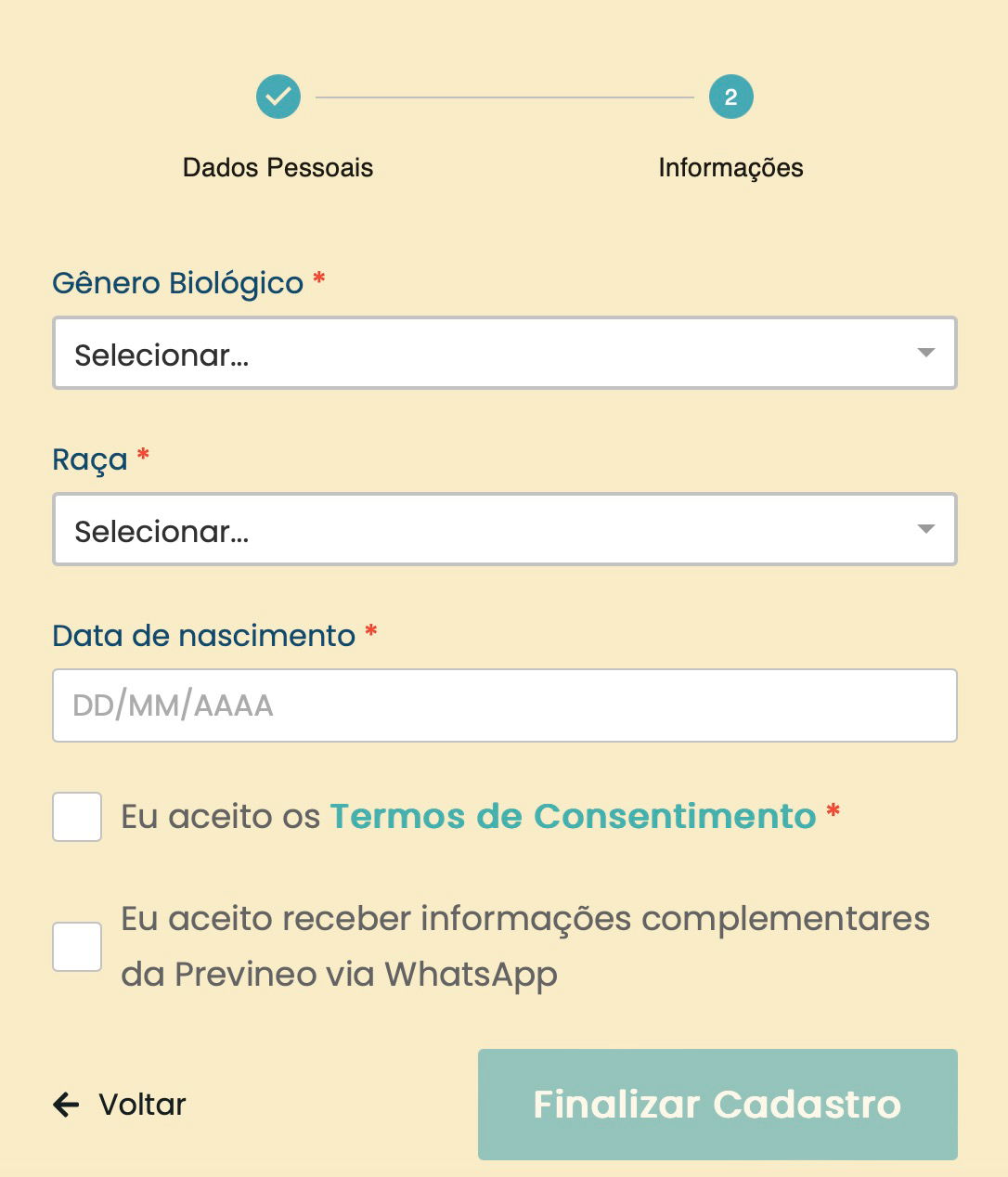Click the Raça dropdown arrow

point(925,529)
